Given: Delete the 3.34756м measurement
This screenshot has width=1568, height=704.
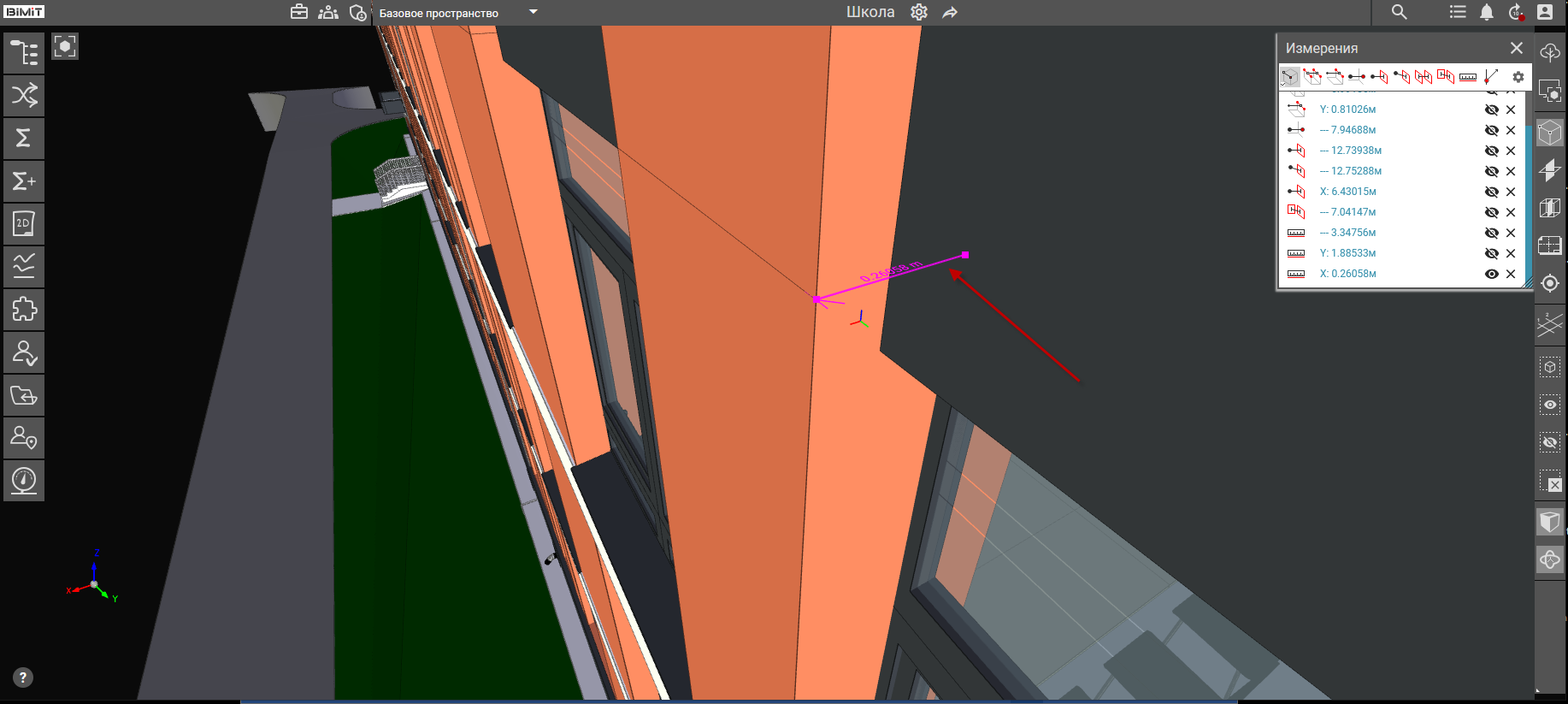Looking at the screenshot, I should (1511, 233).
